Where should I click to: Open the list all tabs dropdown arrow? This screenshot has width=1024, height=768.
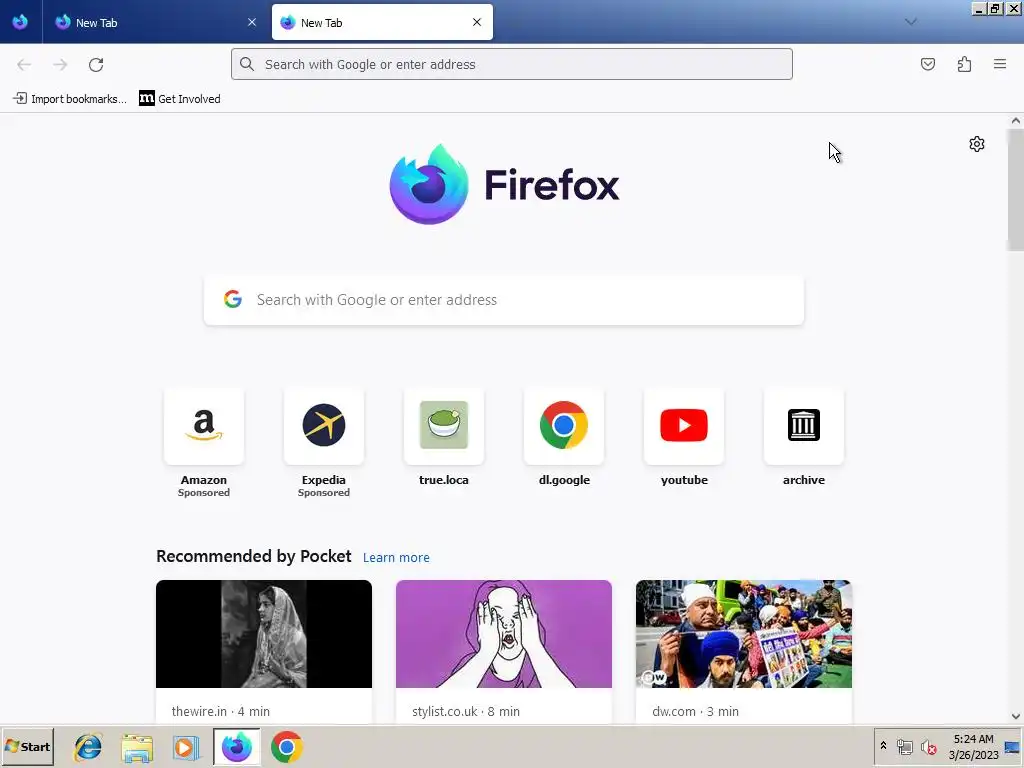(x=910, y=22)
